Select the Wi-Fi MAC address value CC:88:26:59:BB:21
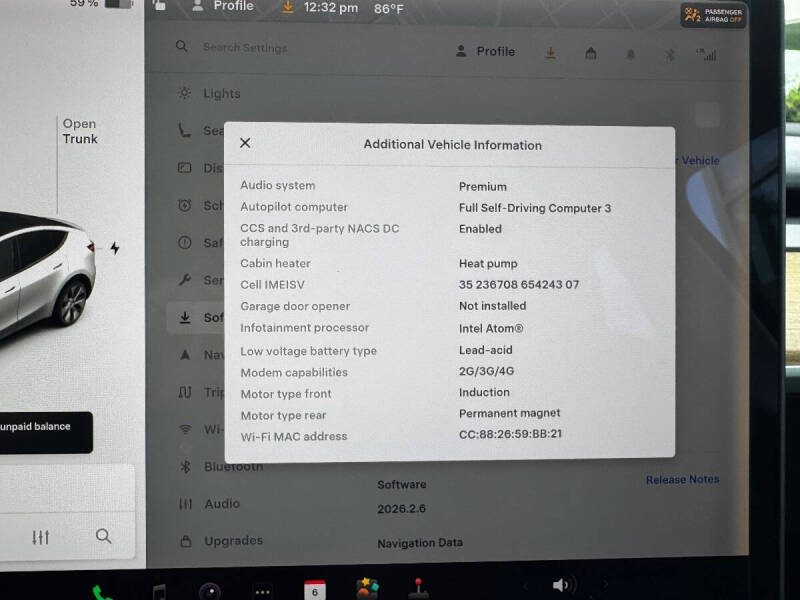Screen dimensions: 800x600 (510, 434)
